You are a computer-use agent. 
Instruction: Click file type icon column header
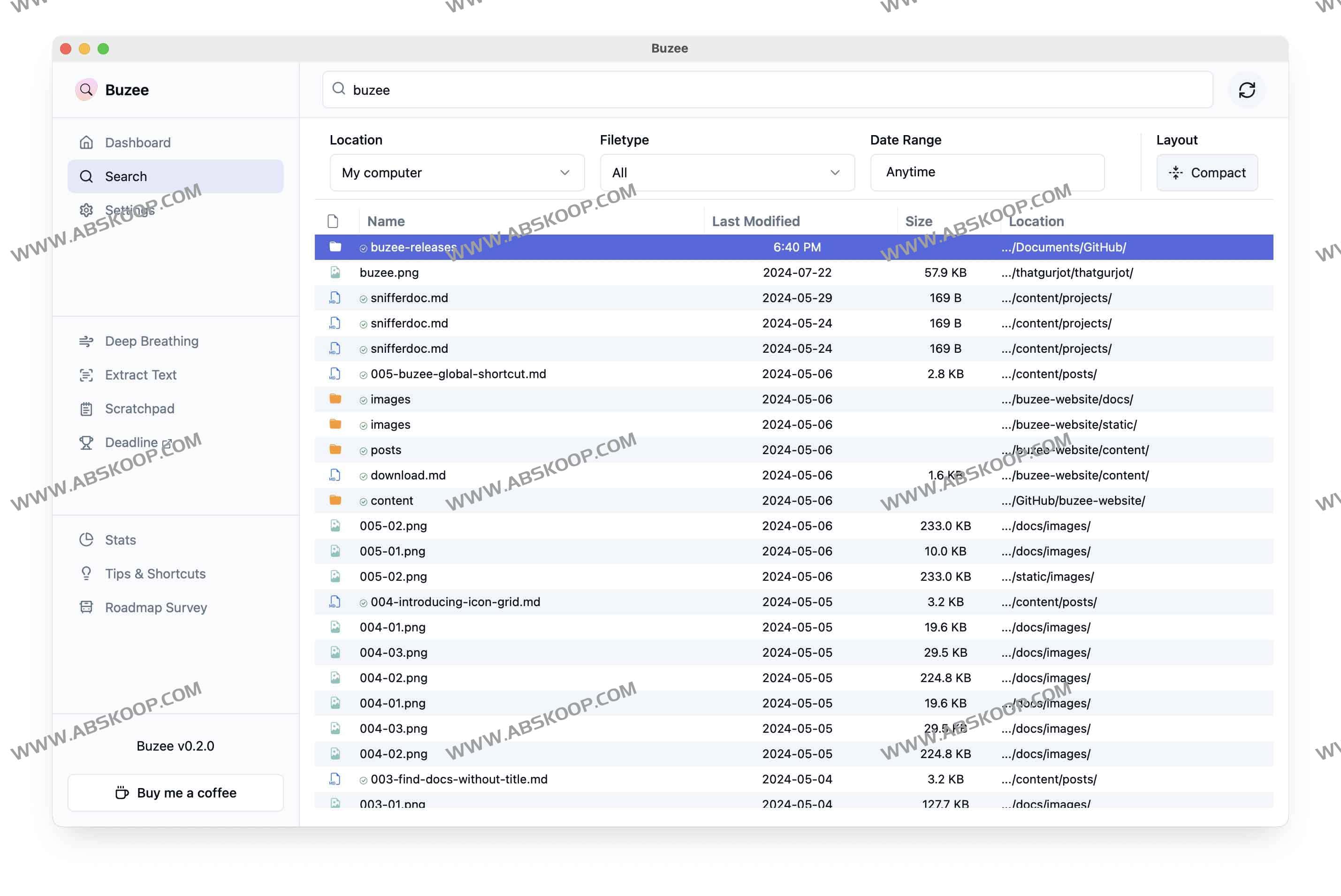point(333,221)
